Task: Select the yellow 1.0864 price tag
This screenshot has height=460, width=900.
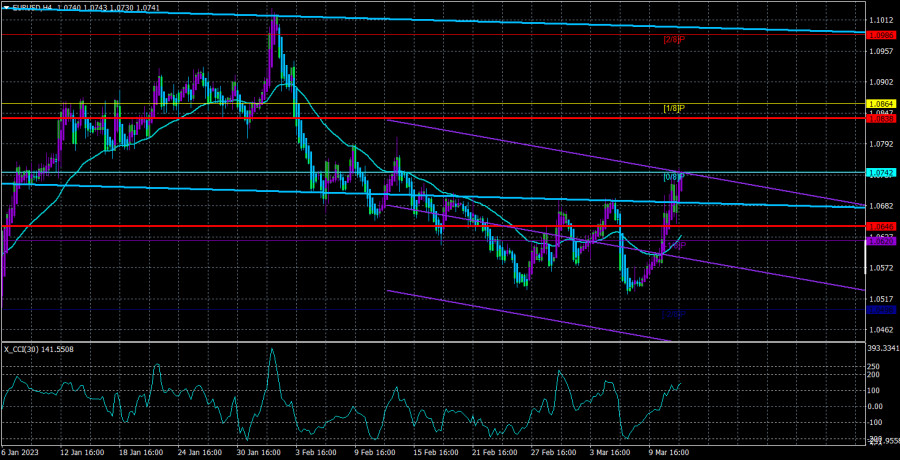Action: [881, 103]
